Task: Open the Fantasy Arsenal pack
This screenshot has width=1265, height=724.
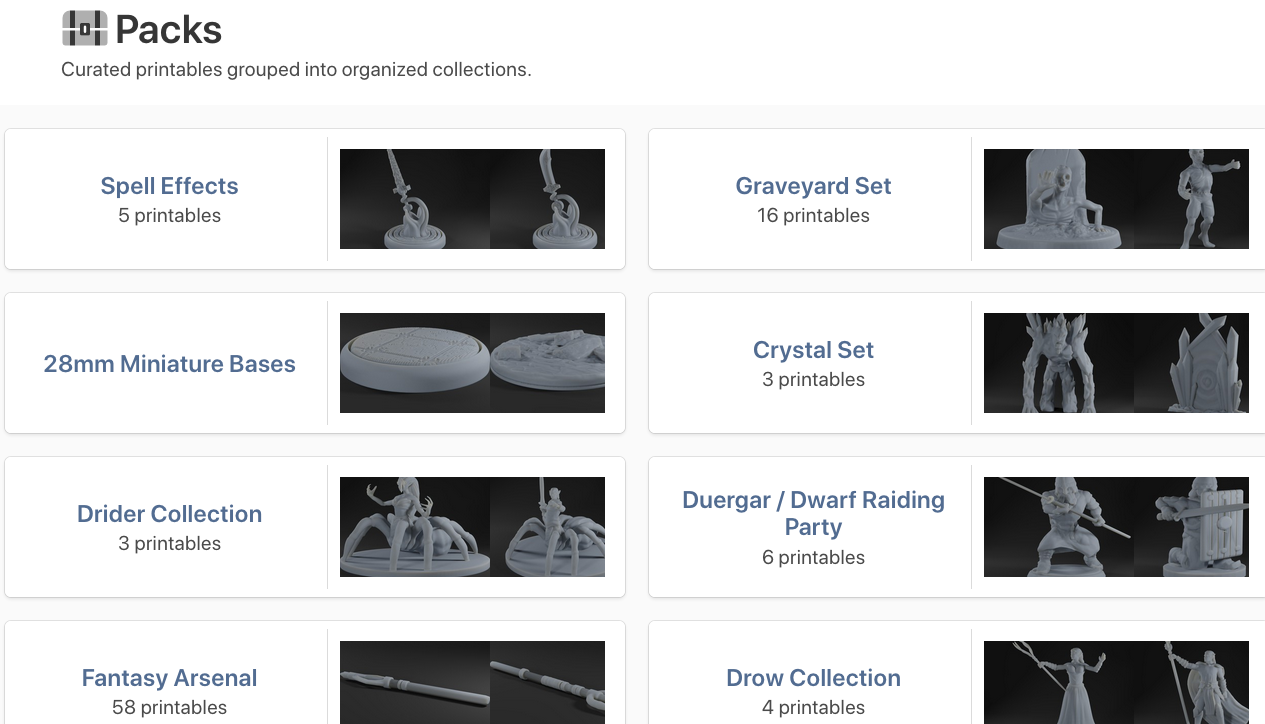Action: [169, 678]
